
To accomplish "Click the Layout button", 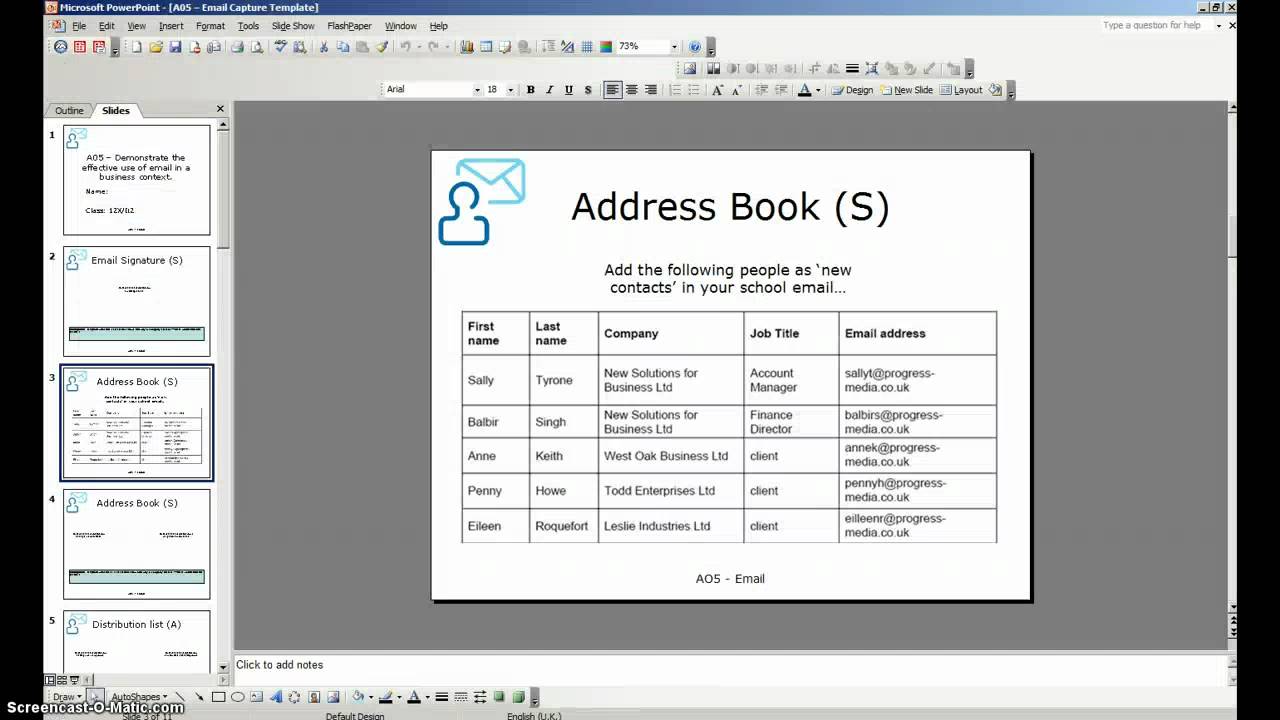I will click(960, 90).
